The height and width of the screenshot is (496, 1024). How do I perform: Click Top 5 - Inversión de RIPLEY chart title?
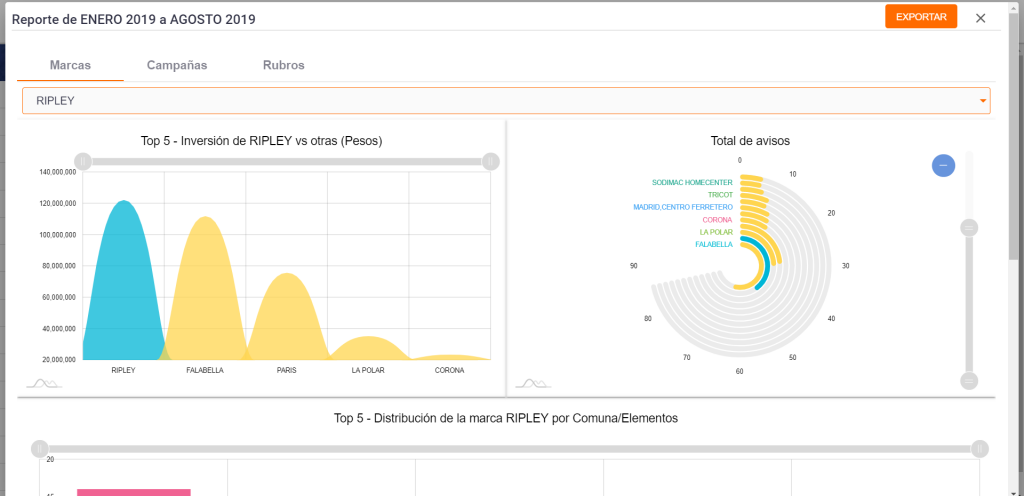261,140
